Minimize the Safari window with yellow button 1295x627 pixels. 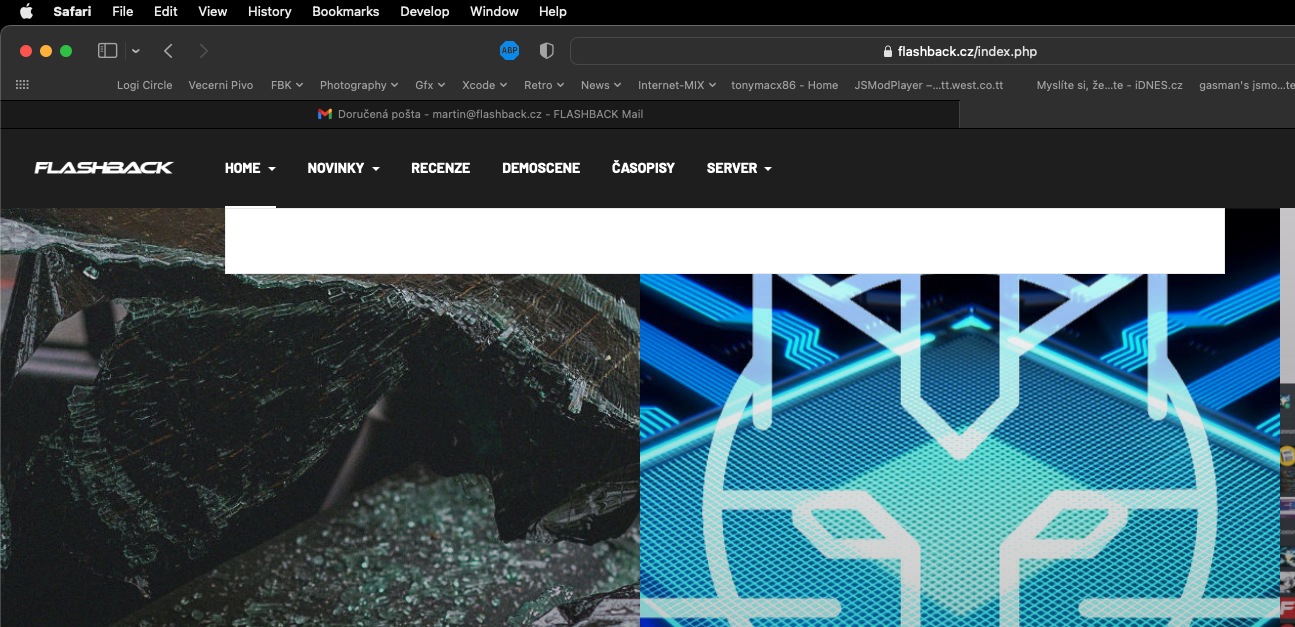pyautogui.click(x=46, y=51)
